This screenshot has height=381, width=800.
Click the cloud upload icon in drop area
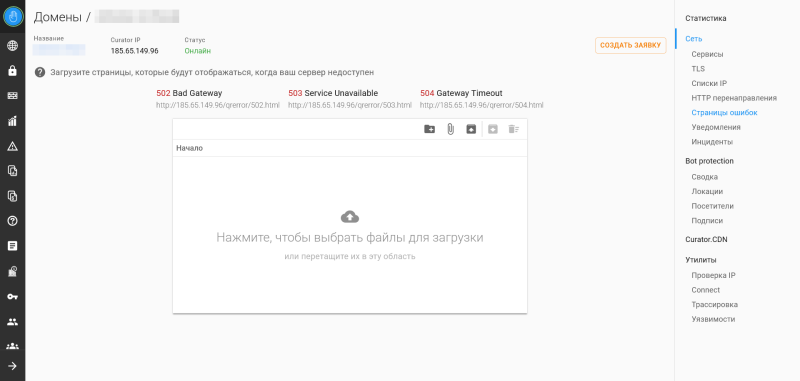click(349, 217)
